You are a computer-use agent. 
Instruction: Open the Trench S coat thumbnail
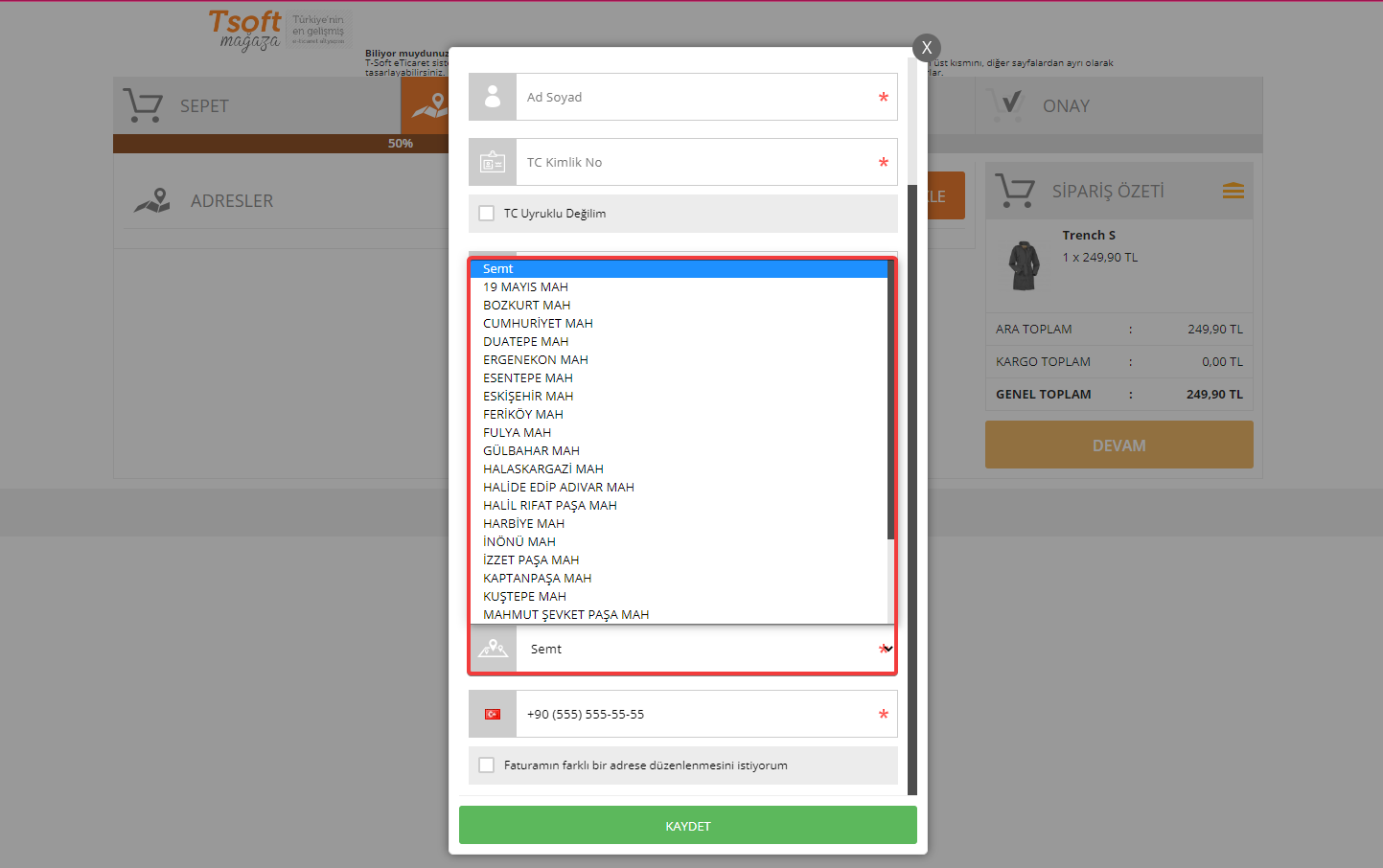[x=1024, y=265]
